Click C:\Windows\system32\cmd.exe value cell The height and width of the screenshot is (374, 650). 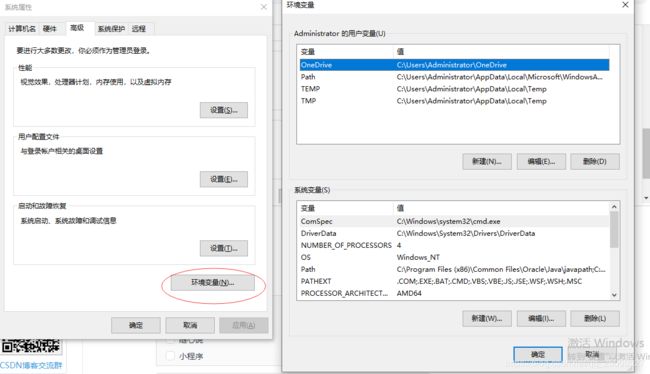click(448, 221)
